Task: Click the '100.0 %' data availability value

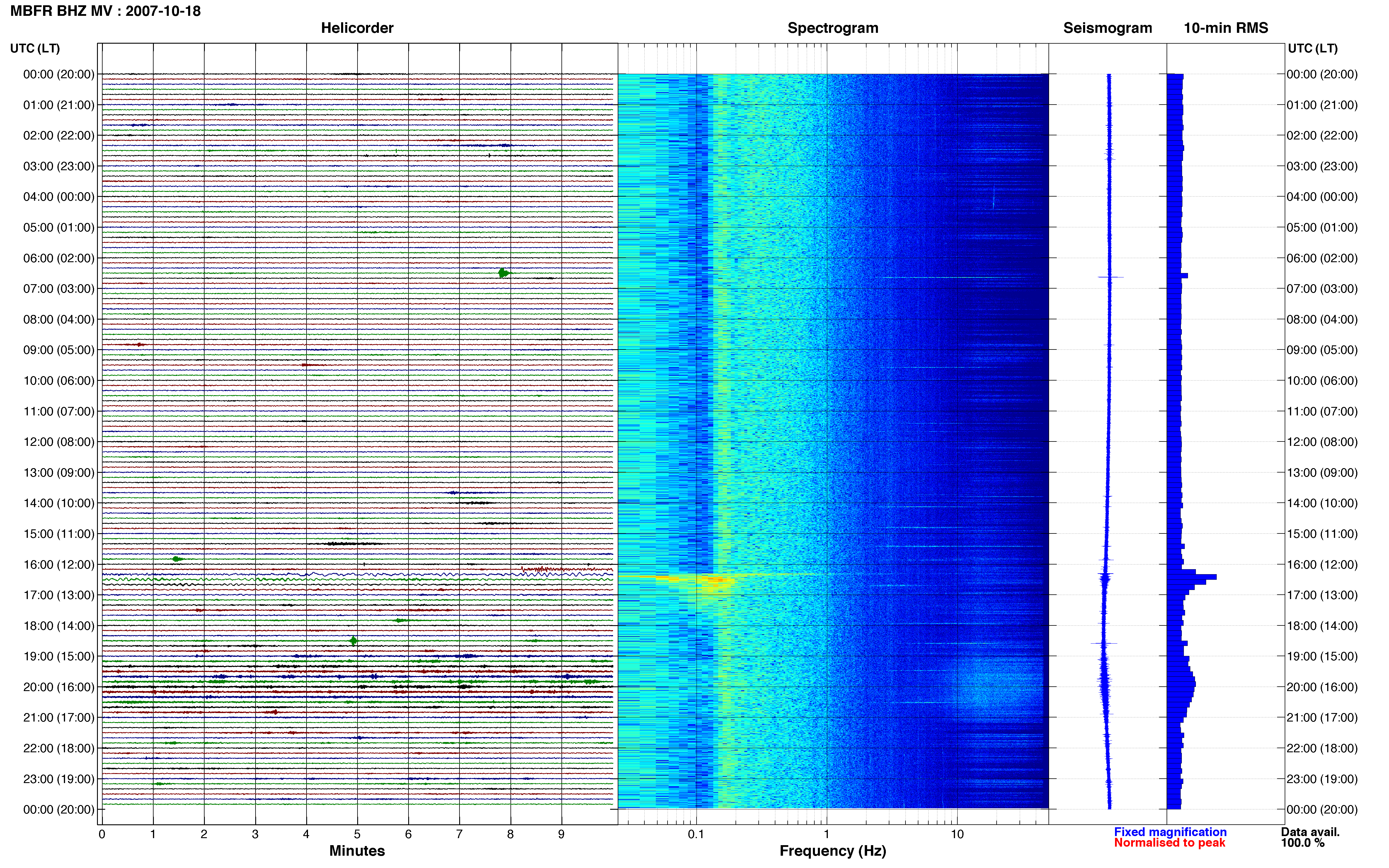Action: click(x=1302, y=843)
